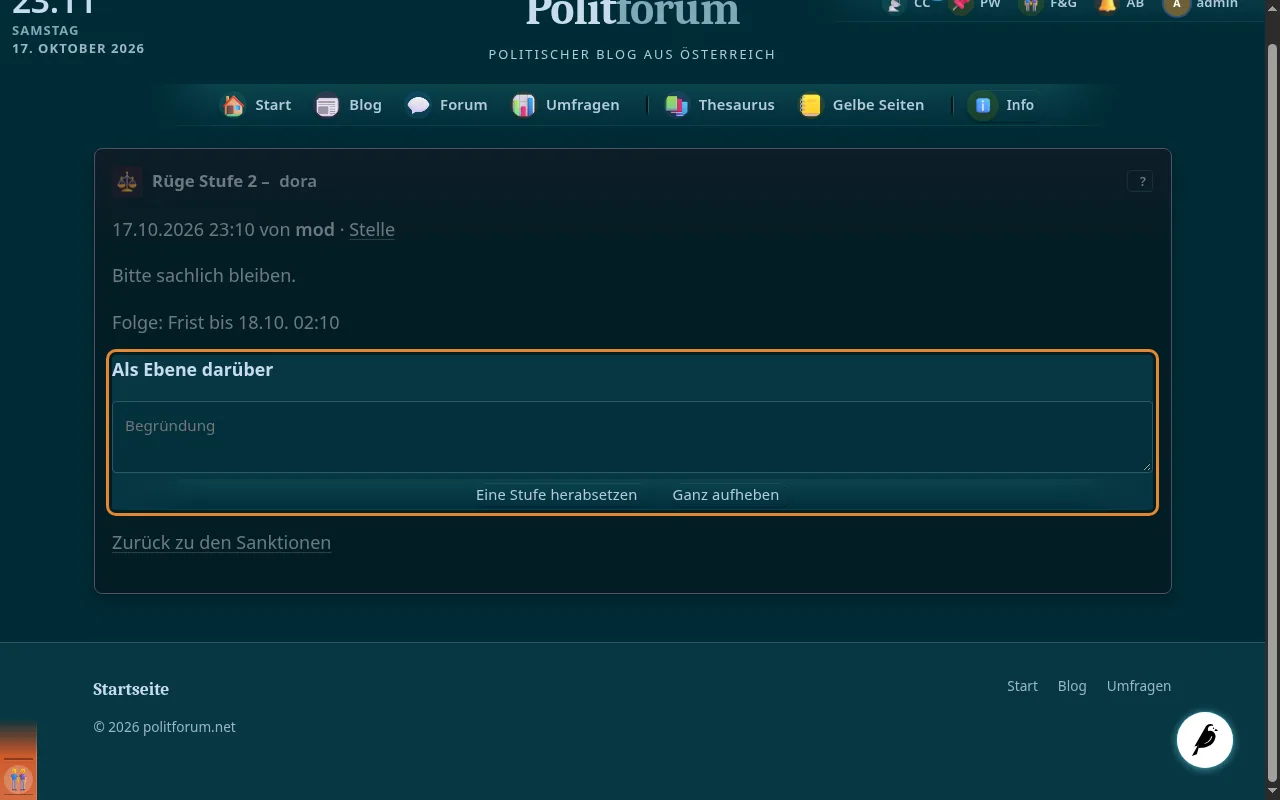Click the black bird floating button
Image resolution: width=1280 pixels, height=800 pixels.
click(x=1205, y=740)
